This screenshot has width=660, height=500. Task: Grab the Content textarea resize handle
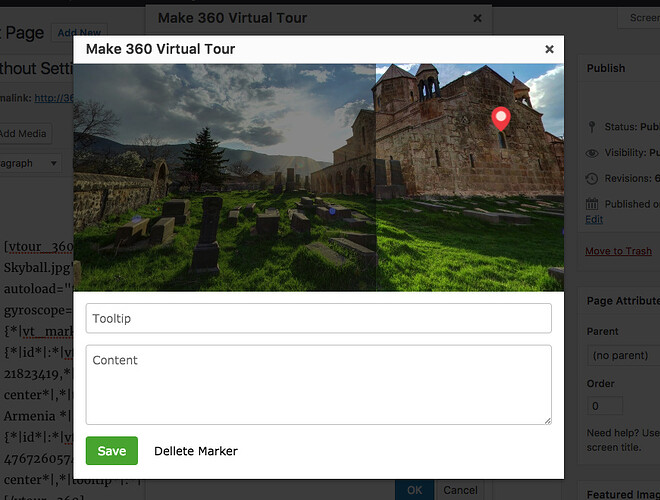pyautogui.click(x=546, y=419)
